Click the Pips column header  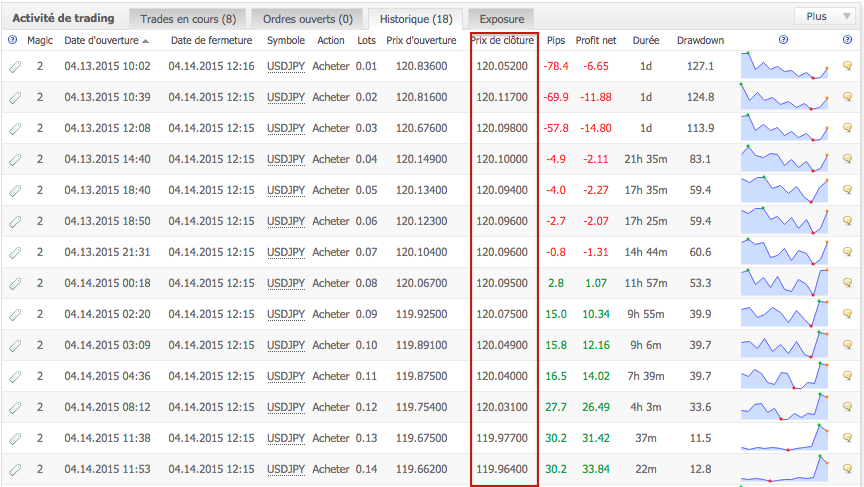point(556,40)
